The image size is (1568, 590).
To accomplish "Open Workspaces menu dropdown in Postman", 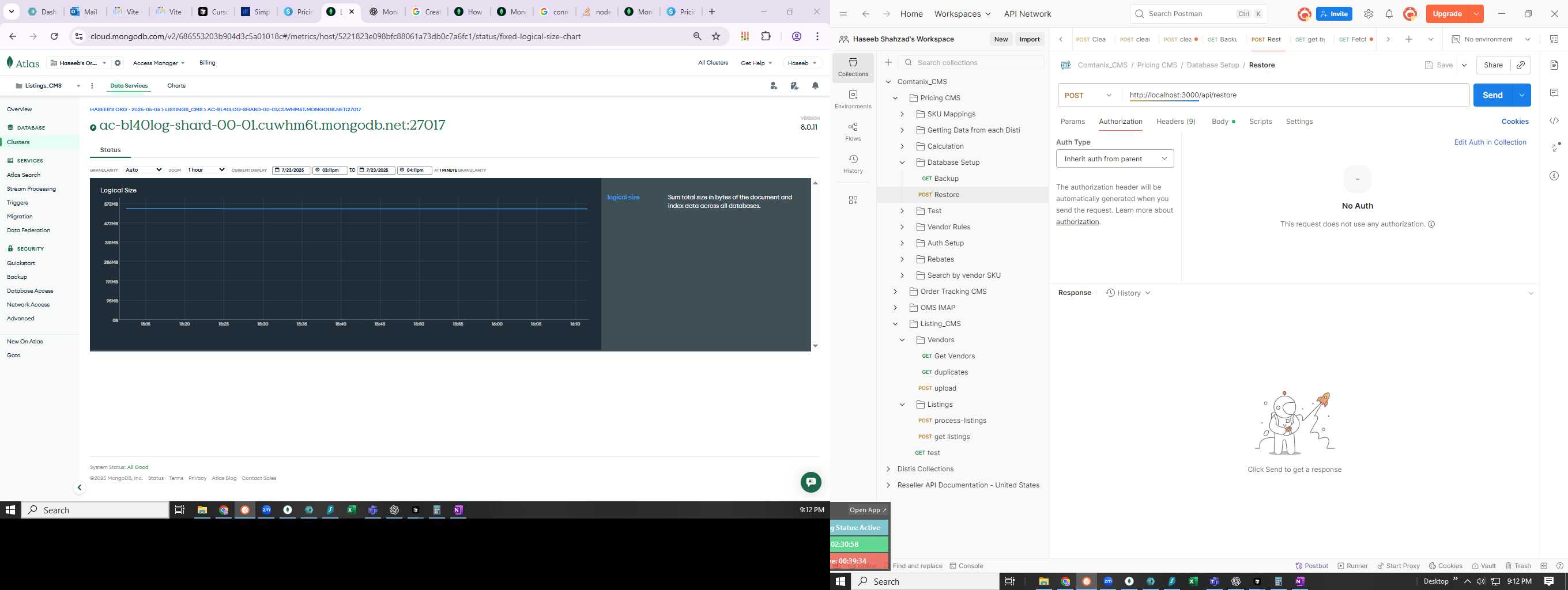I will (962, 14).
